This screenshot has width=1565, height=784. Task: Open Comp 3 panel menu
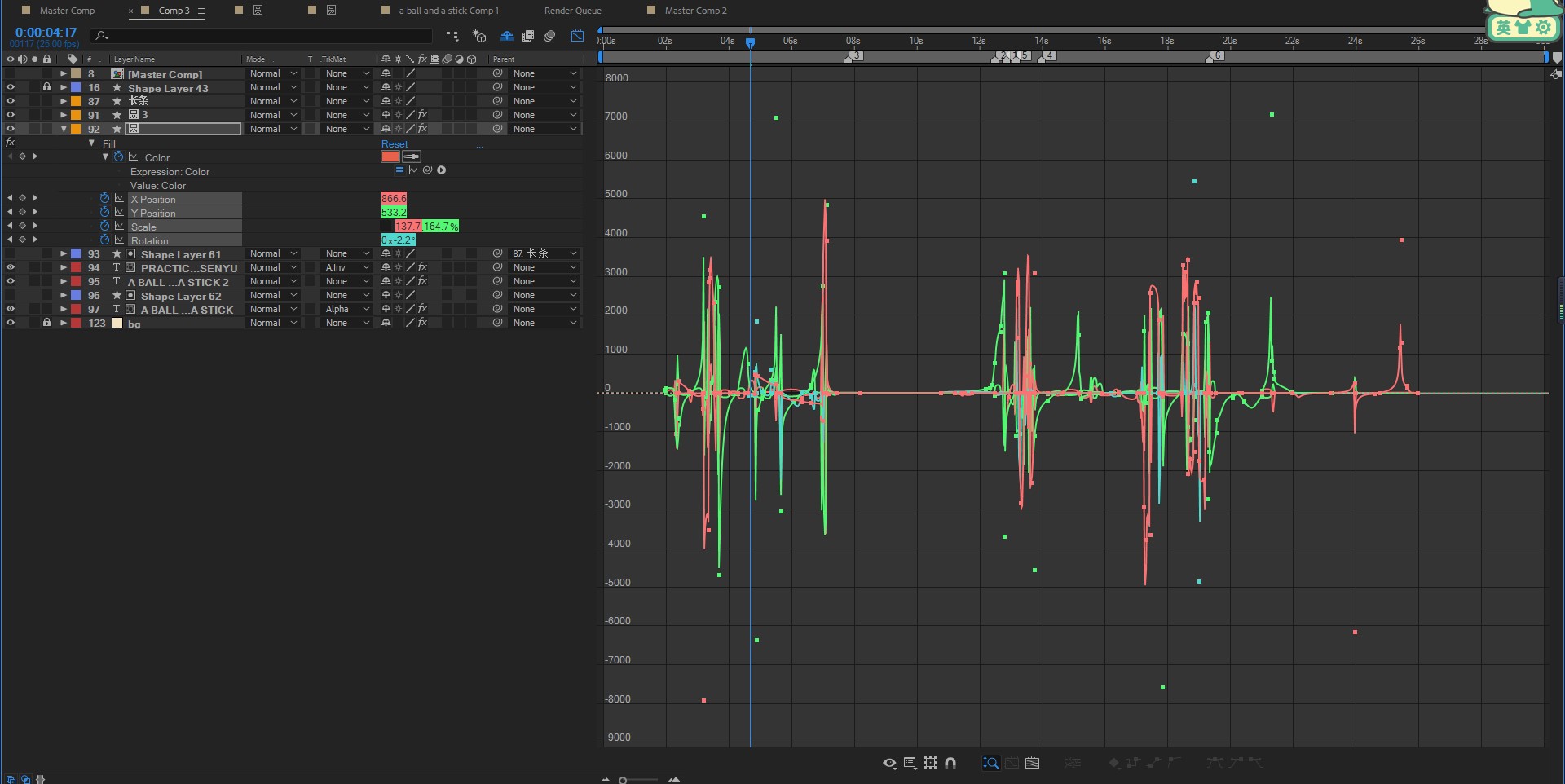[201, 11]
